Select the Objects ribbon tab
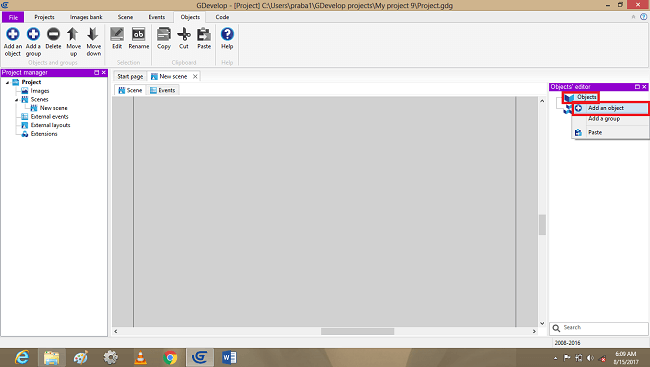The image size is (650, 367). [190, 17]
